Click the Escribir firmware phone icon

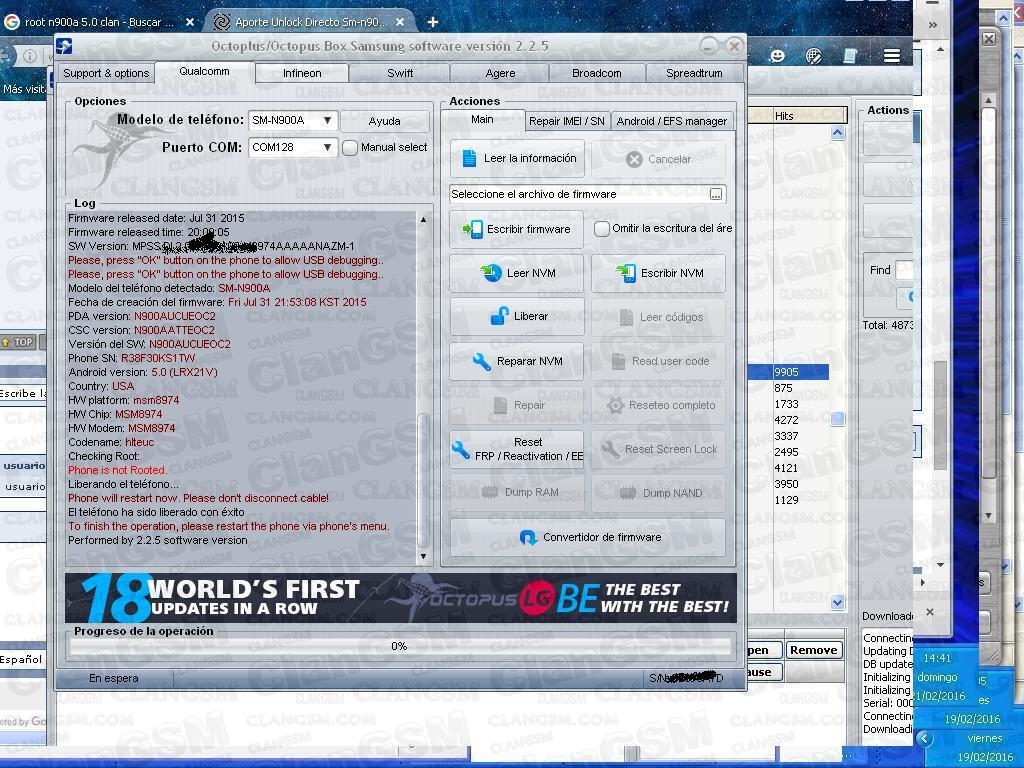472,229
